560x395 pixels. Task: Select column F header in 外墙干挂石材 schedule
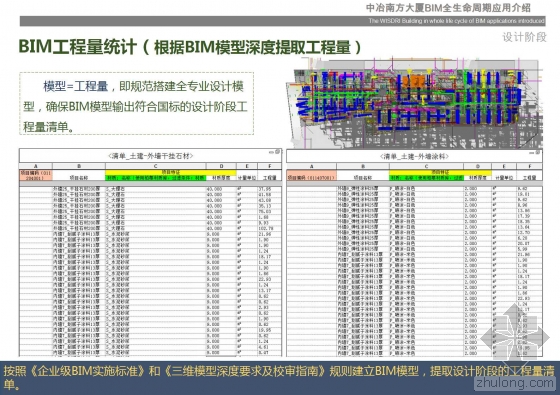270,166
